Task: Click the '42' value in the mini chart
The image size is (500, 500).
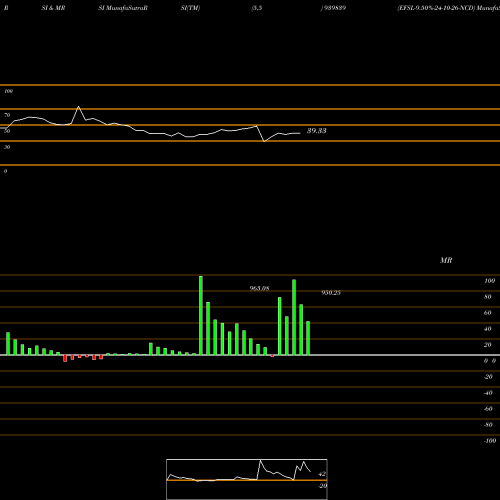Action: (x=322, y=474)
